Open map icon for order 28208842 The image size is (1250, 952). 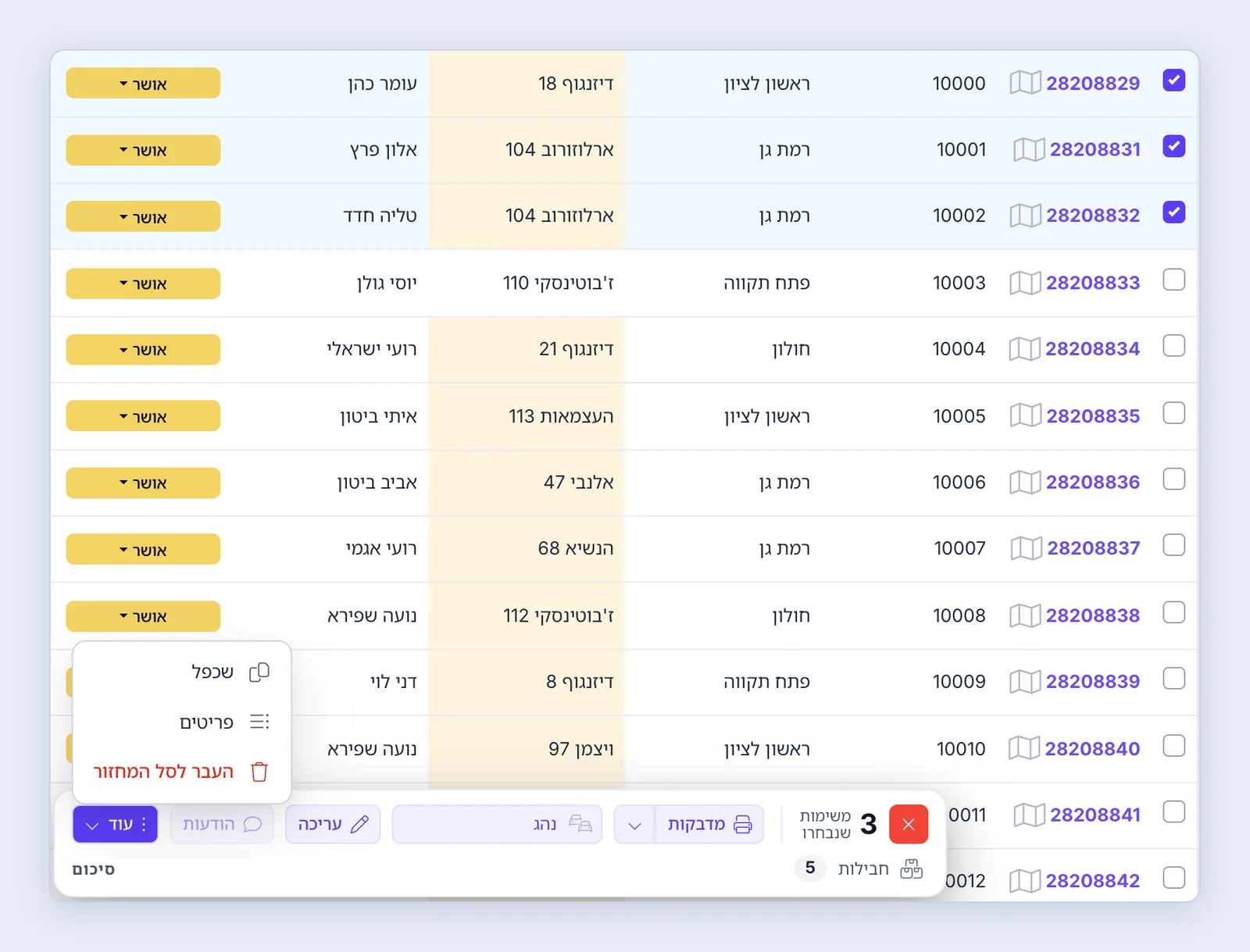[1025, 881]
